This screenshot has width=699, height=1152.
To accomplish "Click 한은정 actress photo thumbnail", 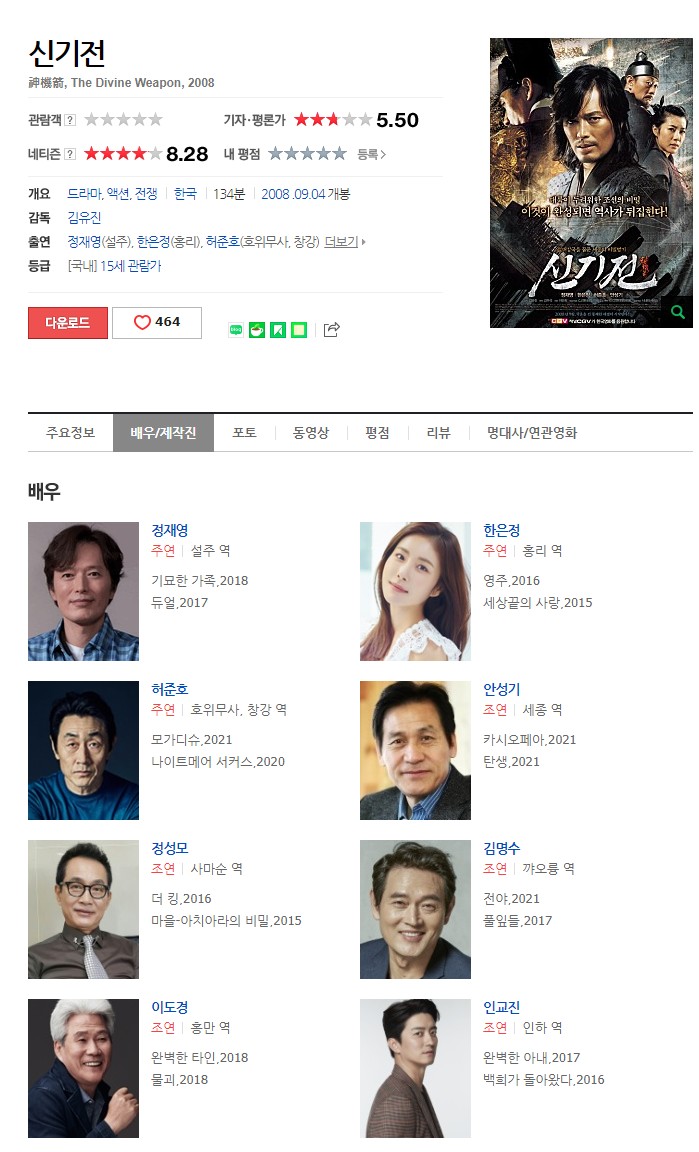I will click(x=415, y=591).
